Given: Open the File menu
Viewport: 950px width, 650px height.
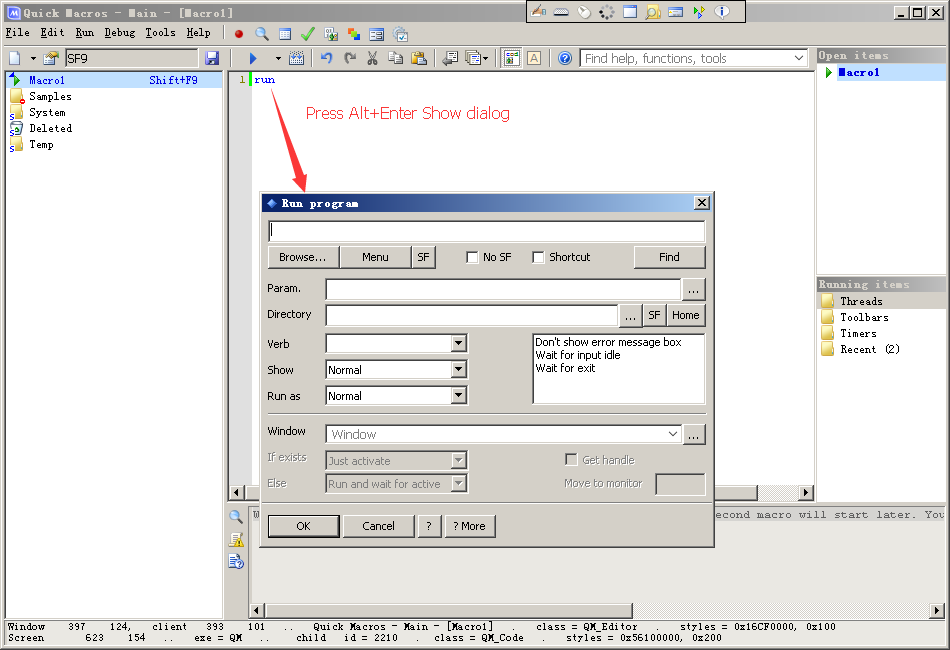Looking at the screenshot, I should pyautogui.click(x=18, y=33).
